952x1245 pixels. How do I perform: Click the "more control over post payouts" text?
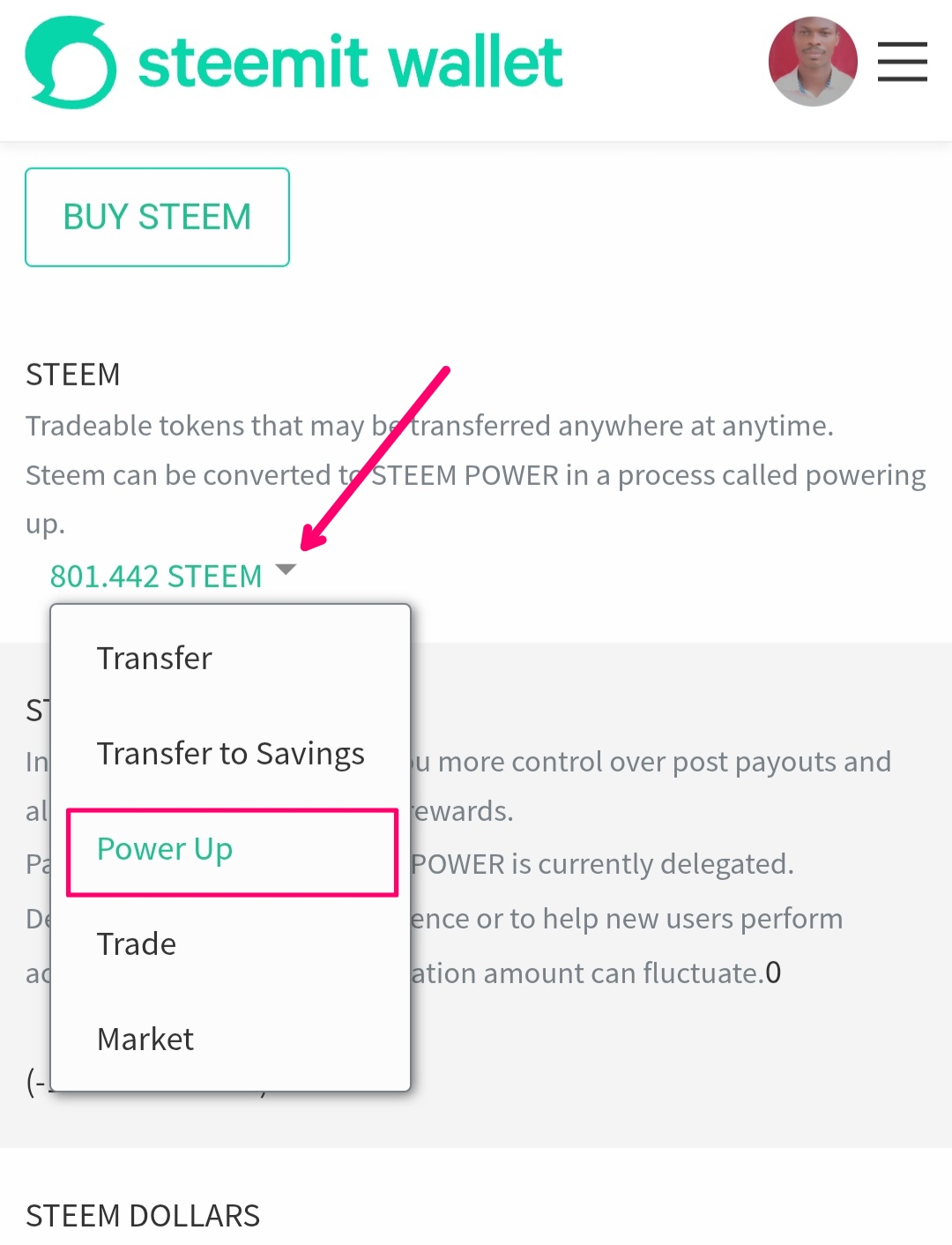click(x=651, y=762)
